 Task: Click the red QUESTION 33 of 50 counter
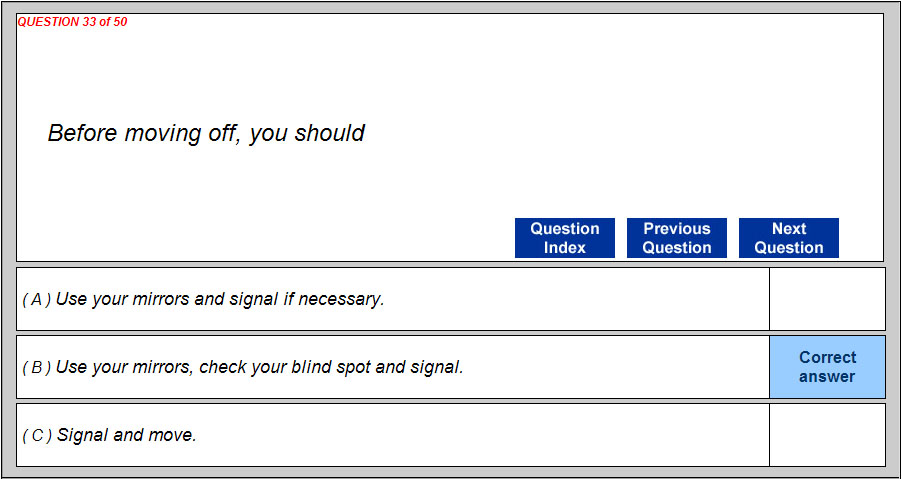73,22
